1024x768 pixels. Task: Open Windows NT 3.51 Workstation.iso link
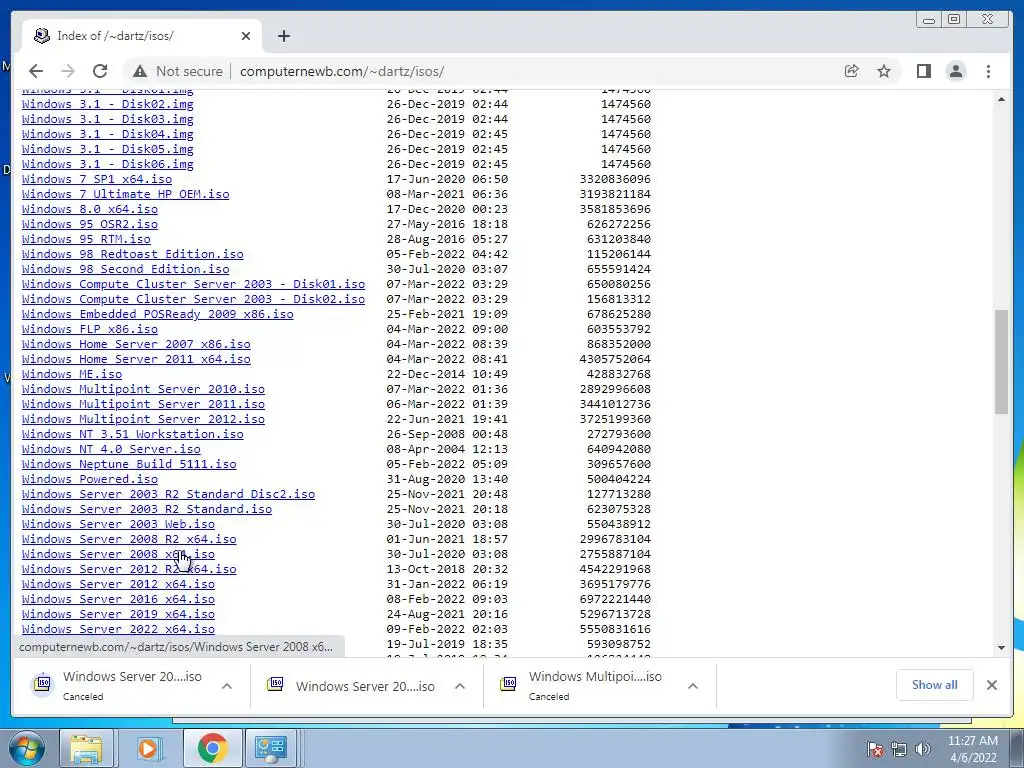(x=133, y=434)
